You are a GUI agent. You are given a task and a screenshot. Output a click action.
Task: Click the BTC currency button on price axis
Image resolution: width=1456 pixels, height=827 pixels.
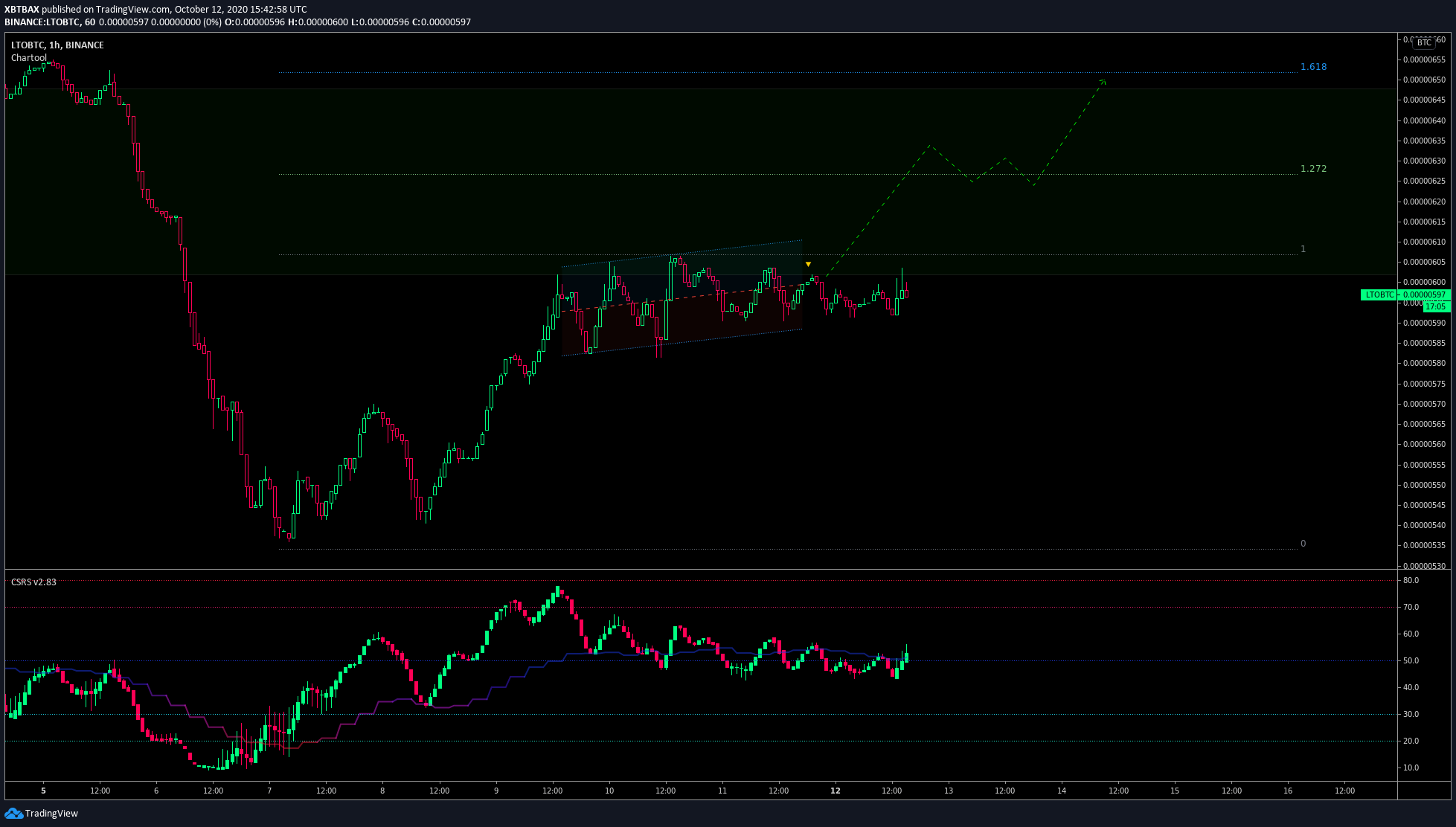pyautogui.click(x=1423, y=42)
